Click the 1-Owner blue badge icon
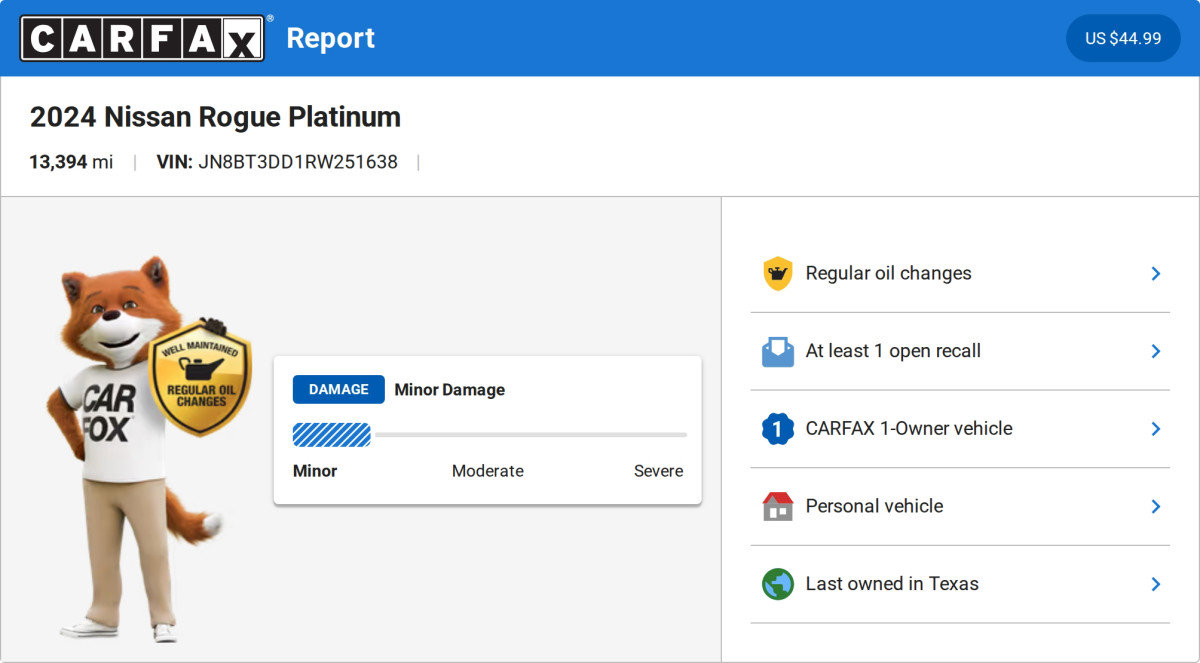This screenshot has height=663, width=1200. (777, 429)
